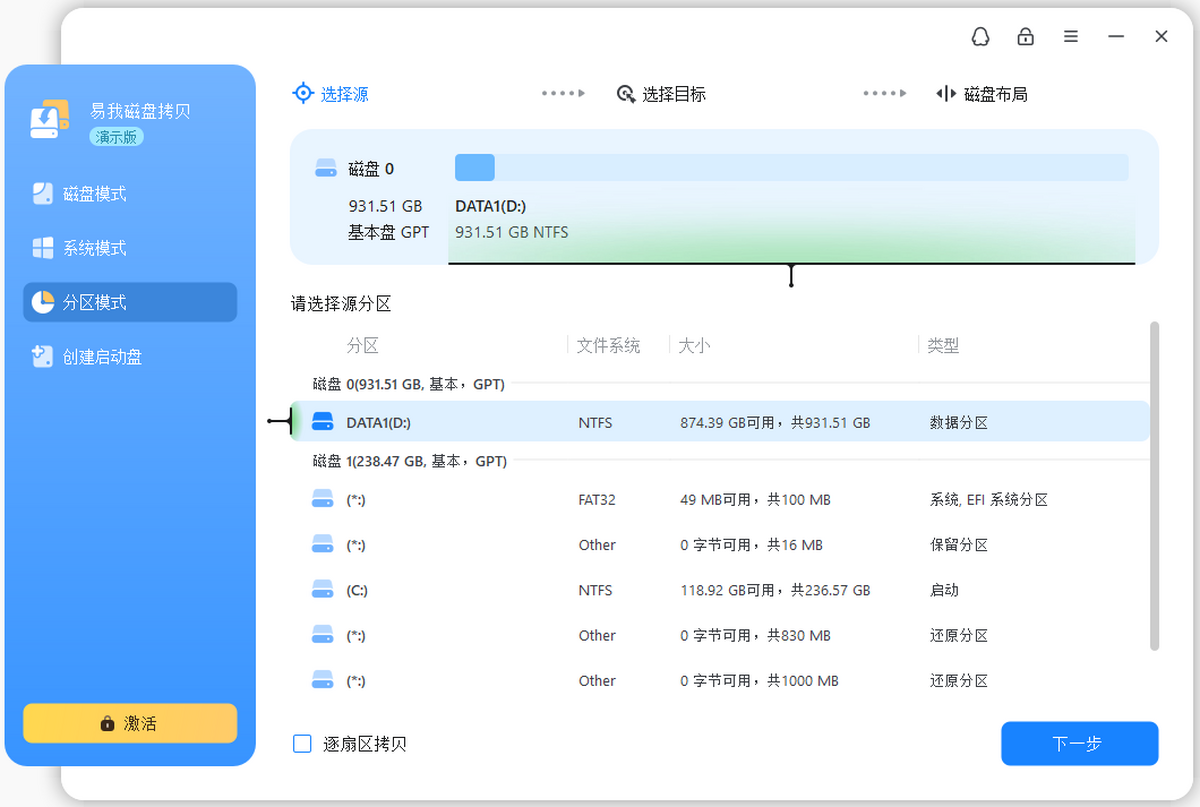Click the 系统, EFI 系统分区 type cell
The width and height of the screenshot is (1200, 807).
tap(989, 499)
